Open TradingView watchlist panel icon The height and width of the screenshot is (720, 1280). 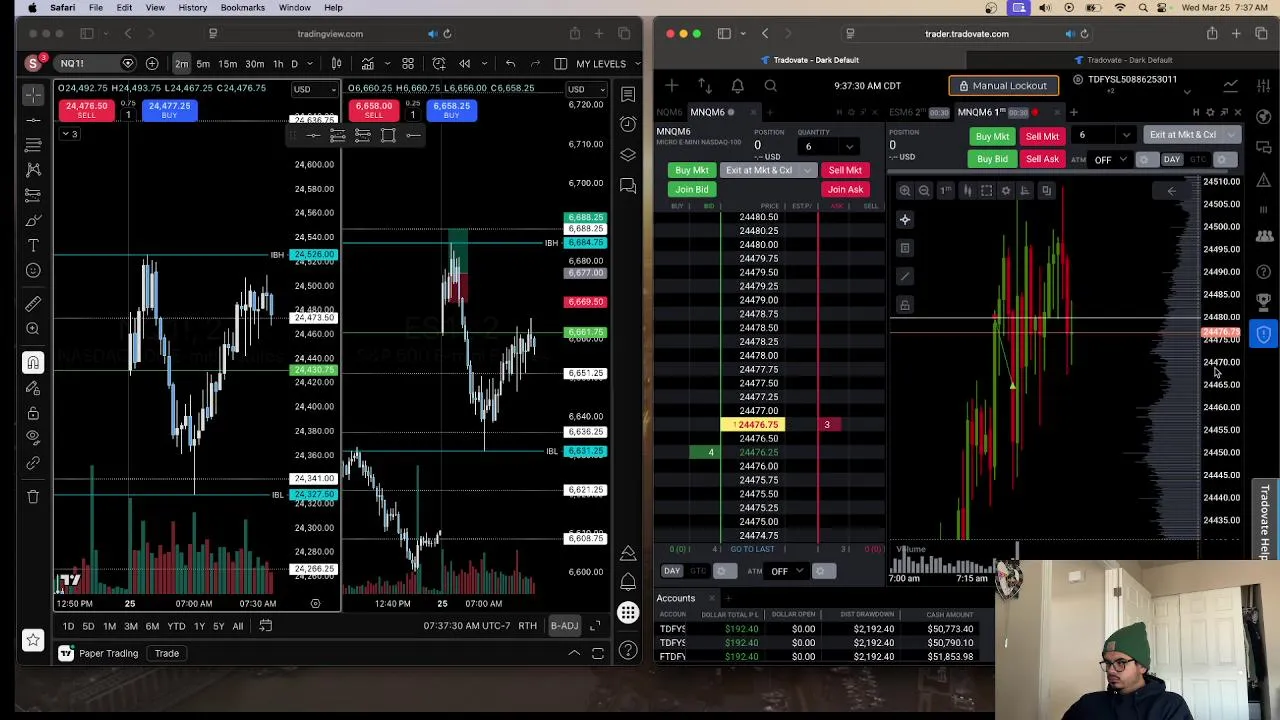[628, 95]
